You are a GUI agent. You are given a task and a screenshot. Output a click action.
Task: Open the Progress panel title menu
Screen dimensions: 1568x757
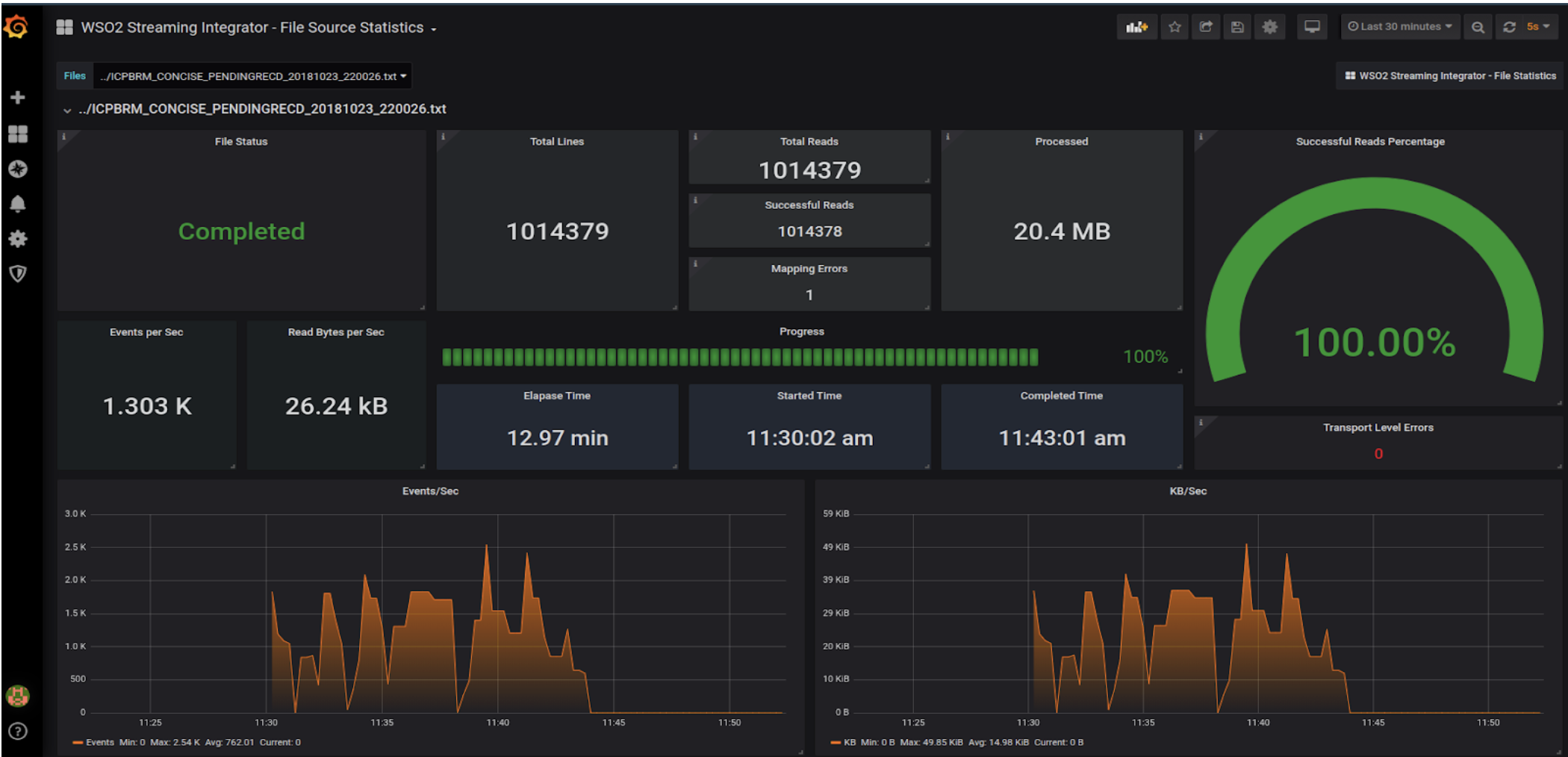(802, 331)
